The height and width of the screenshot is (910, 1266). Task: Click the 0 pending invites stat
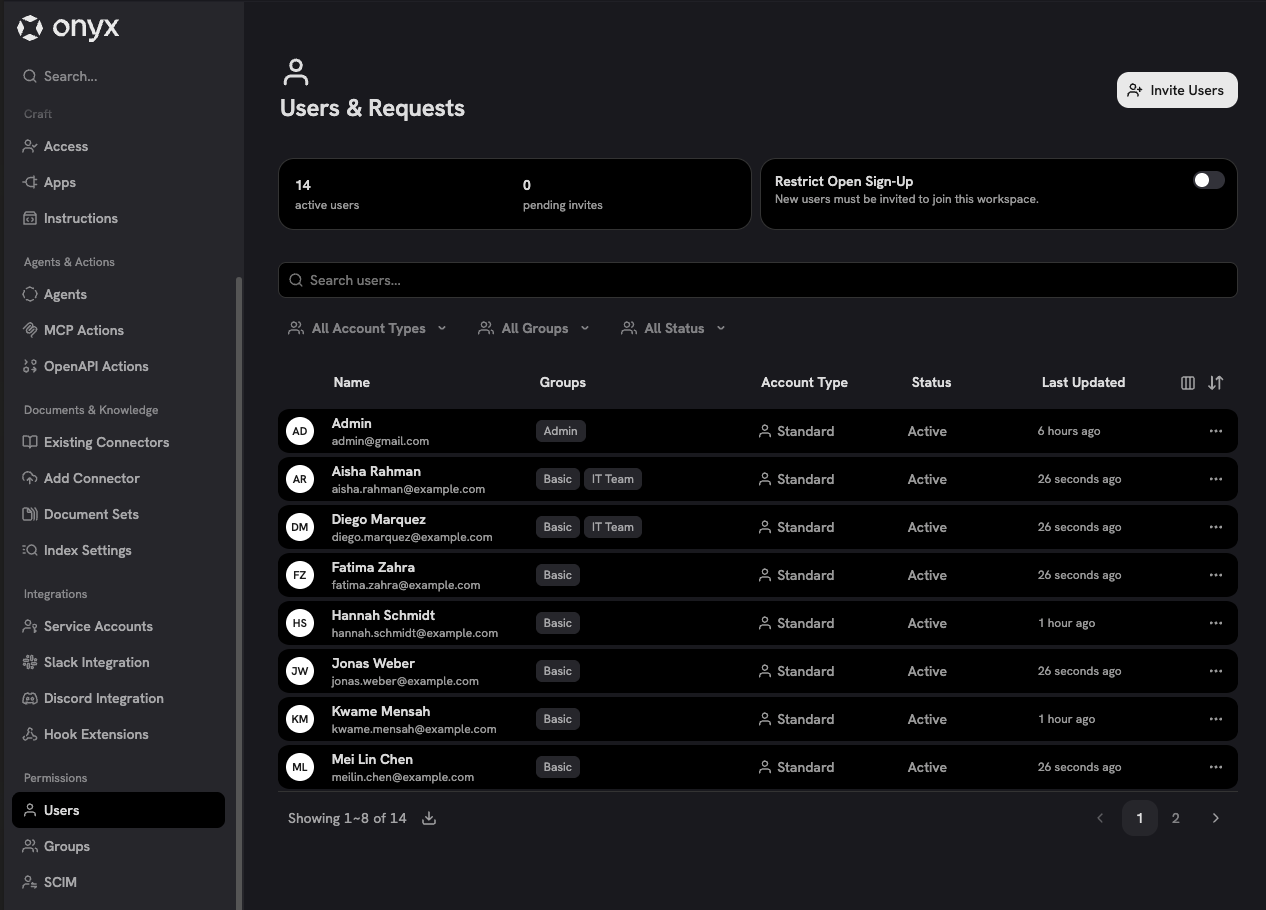click(x=563, y=194)
